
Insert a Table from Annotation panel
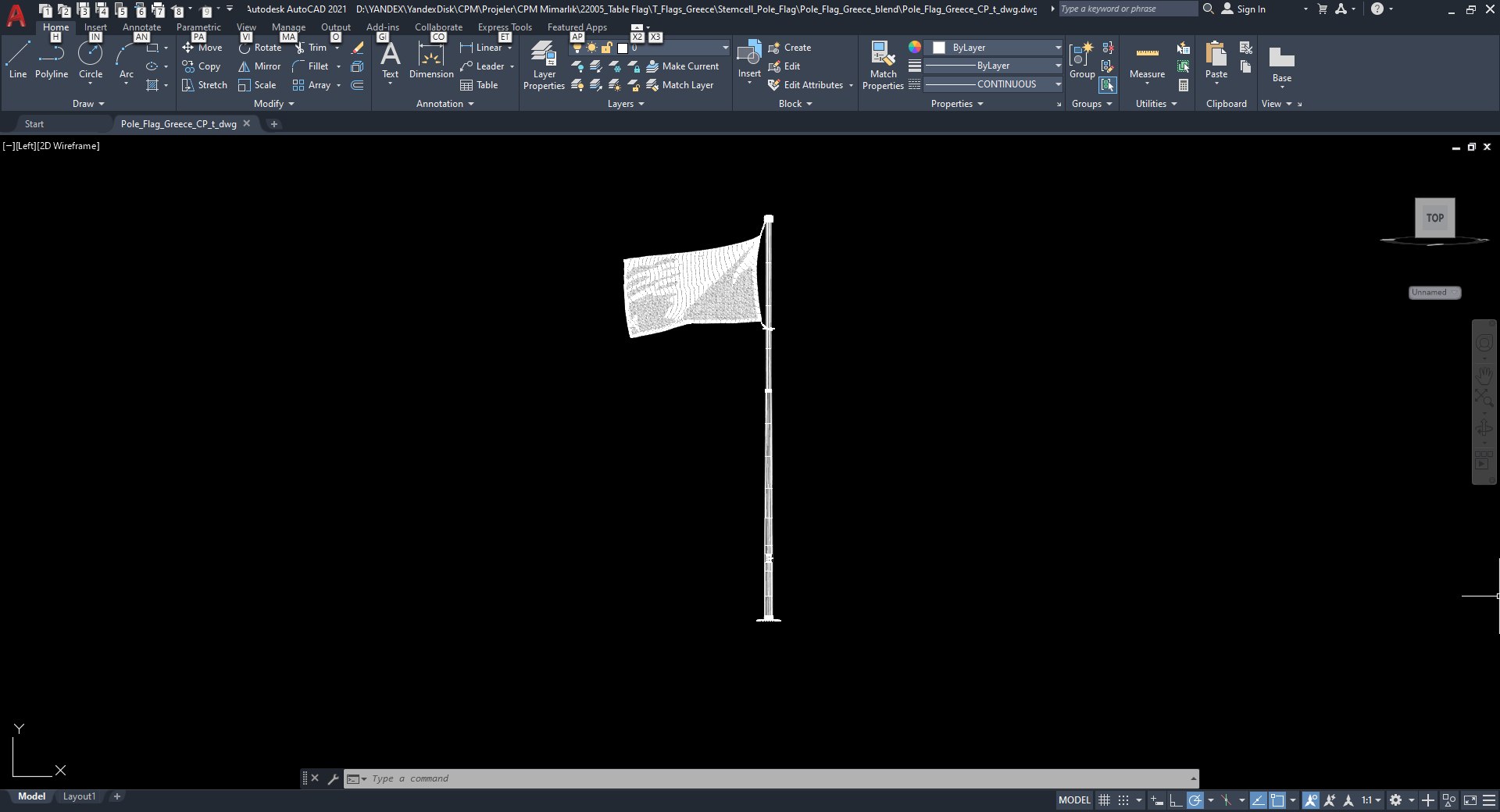tap(479, 85)
